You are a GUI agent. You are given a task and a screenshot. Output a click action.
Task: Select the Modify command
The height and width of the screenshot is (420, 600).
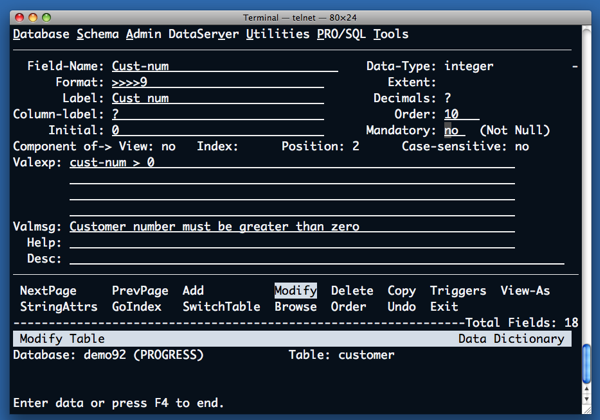pyautogui.click(x=295, y=291)
